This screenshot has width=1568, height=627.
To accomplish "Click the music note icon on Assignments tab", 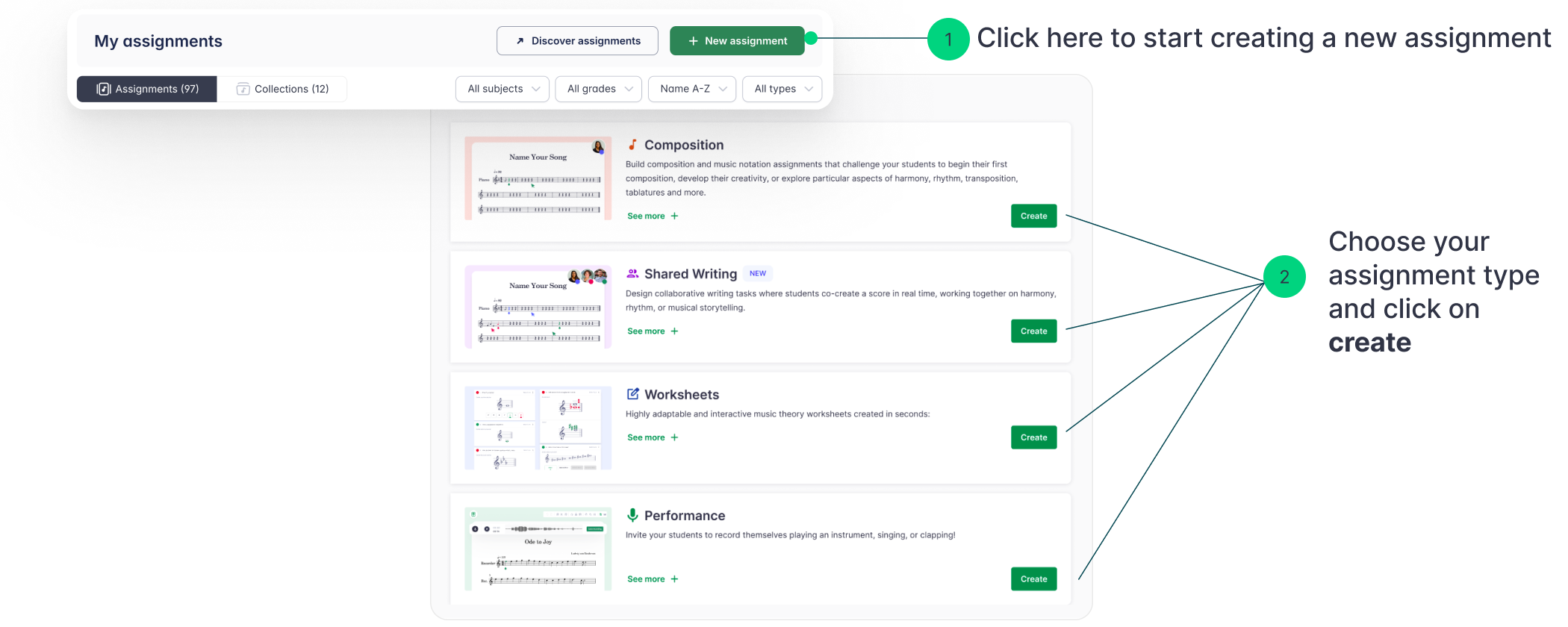I will pyautogui.click(x=102, y=89).
